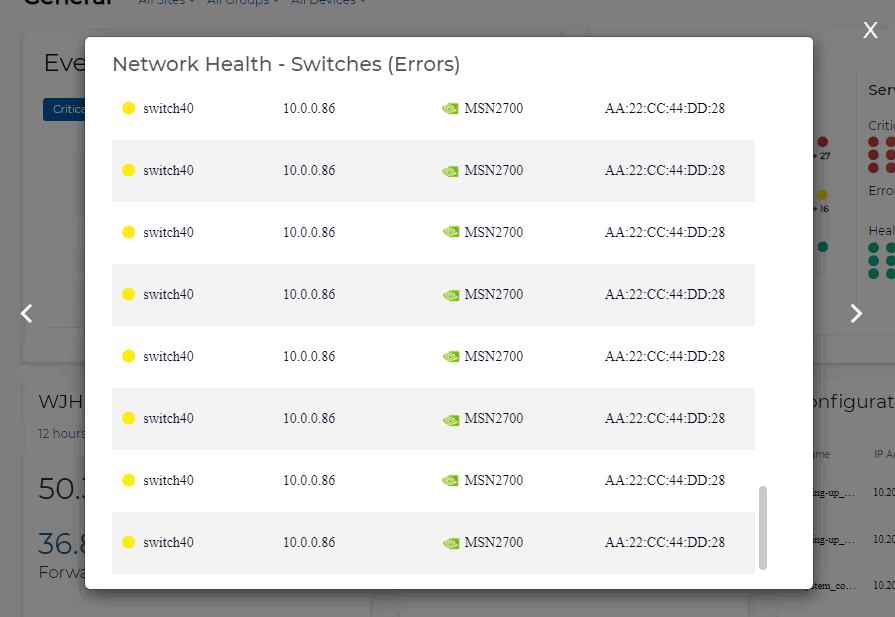The width and height of the screenshot is (895, 617).
Task: Click IP 10.0.0.86 in the third visible row
Action: pos(309,232)
